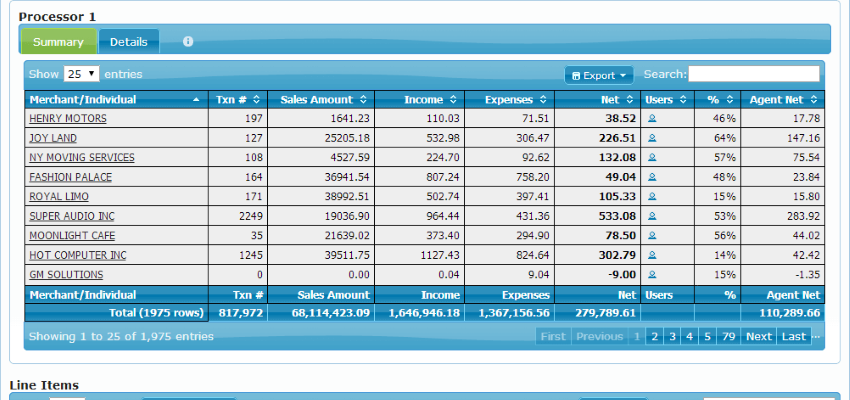Viewport: 850px width, 400px height.
Task: Click the Last page button
Action: coord(794,336)
